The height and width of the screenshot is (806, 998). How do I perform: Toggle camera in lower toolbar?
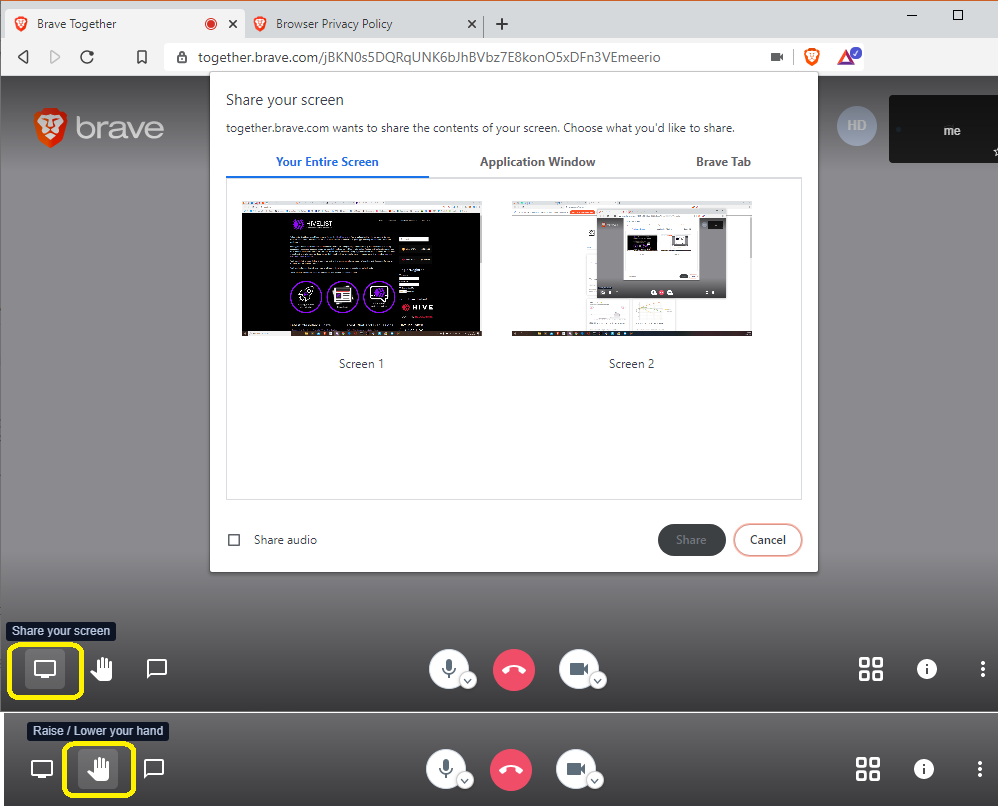tap(576, 768)
